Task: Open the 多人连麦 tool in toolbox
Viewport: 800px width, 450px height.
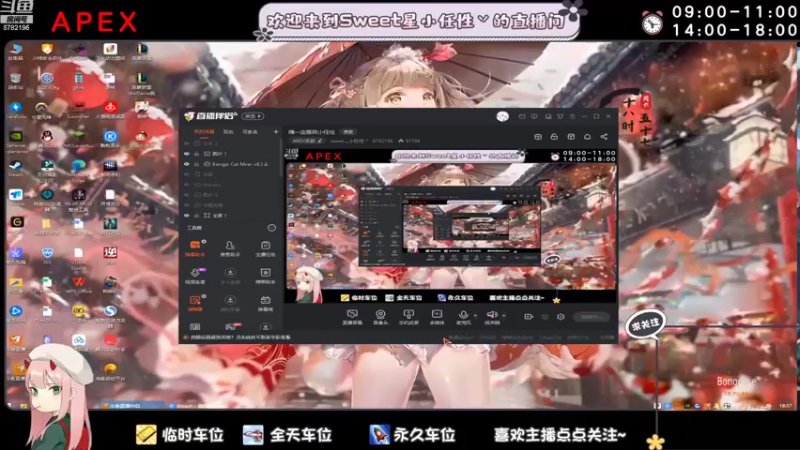Action: coord(230,276)
